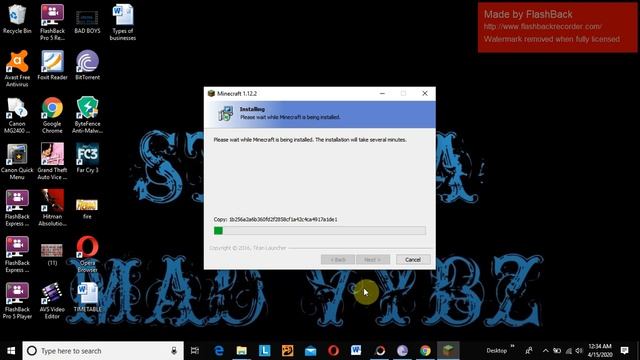Select Foxit Reader desktop icon
Screen dimensions: 640x360
52,65
